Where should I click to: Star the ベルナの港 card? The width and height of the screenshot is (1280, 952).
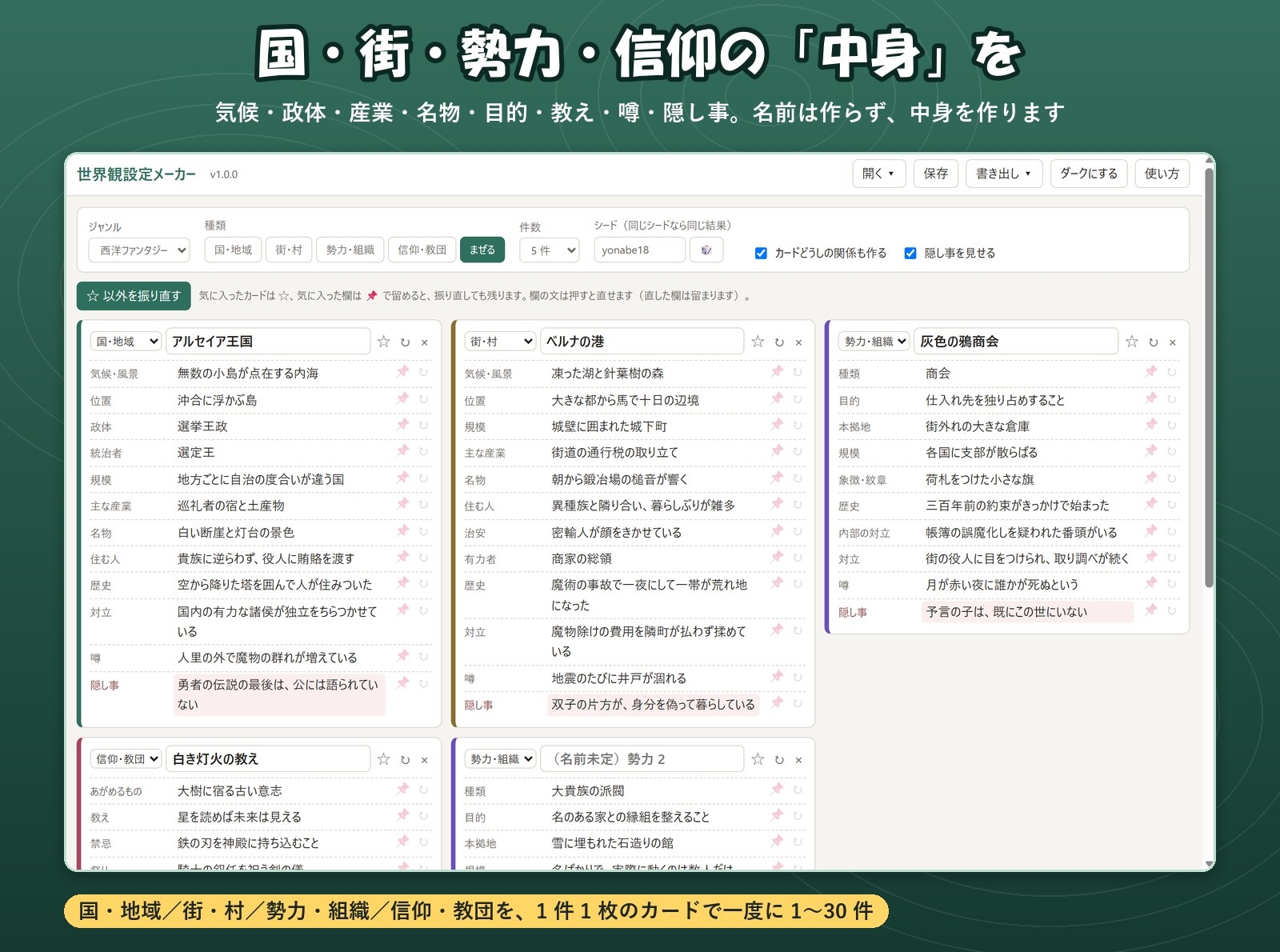758,342
